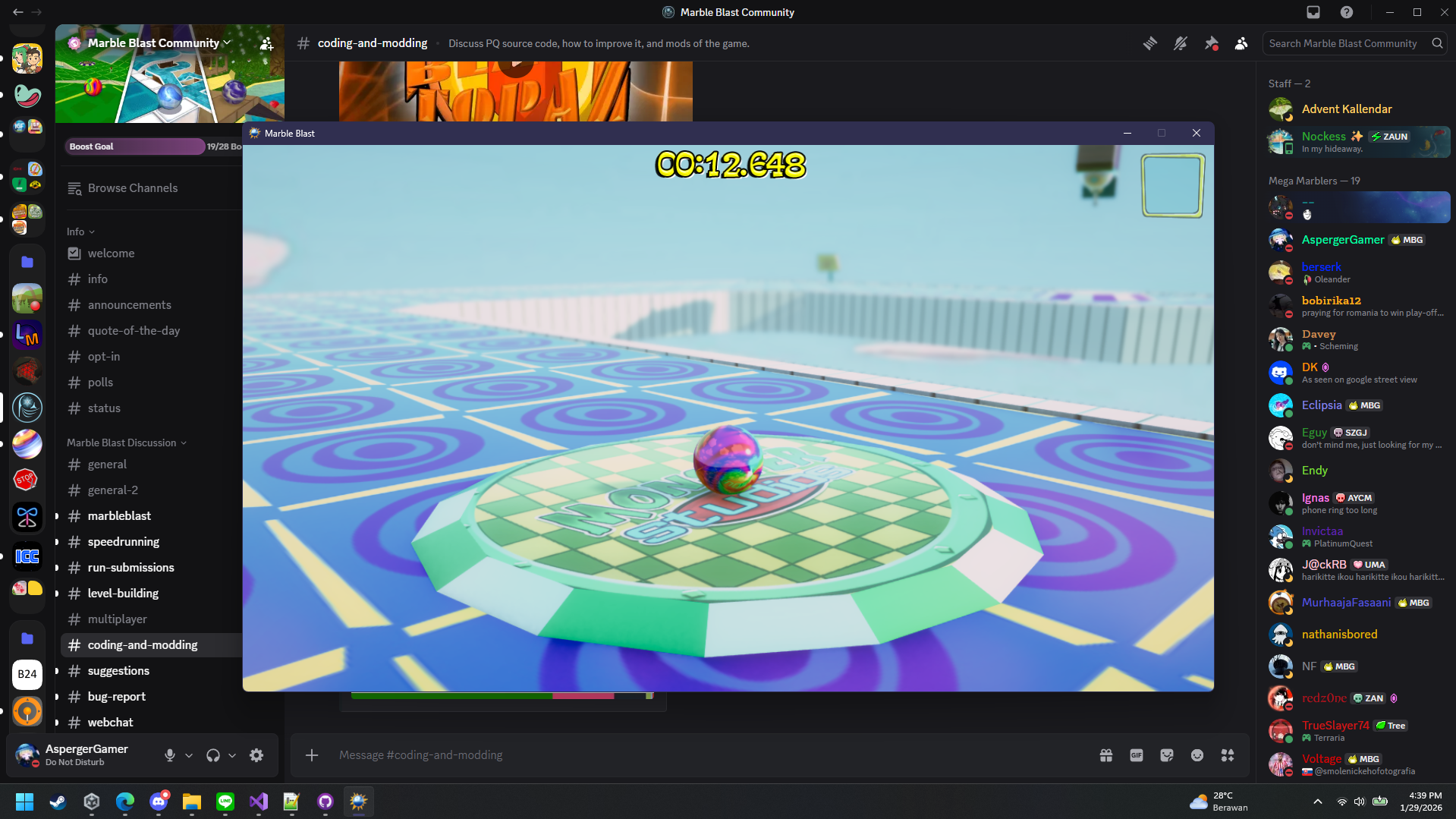Screen dimensions: 1456x819
Task: Open the Threads icon in channel header
Action: (1150, 43)
